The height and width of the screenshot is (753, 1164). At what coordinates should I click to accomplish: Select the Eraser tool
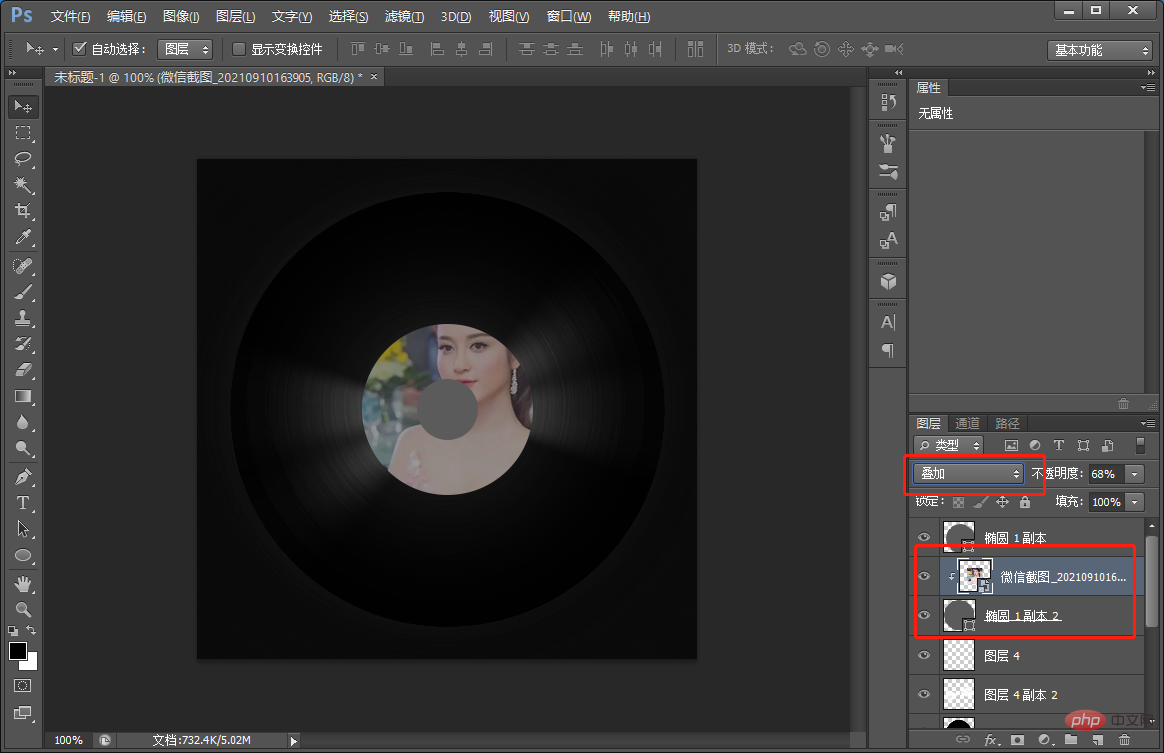(23, 370)
